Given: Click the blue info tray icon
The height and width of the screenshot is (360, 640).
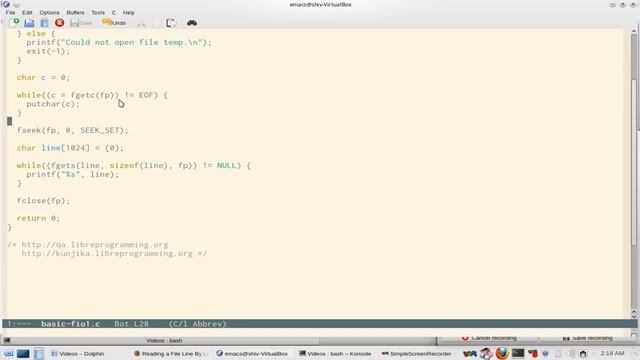Looking at the screenshot, I should coord(545,353).
